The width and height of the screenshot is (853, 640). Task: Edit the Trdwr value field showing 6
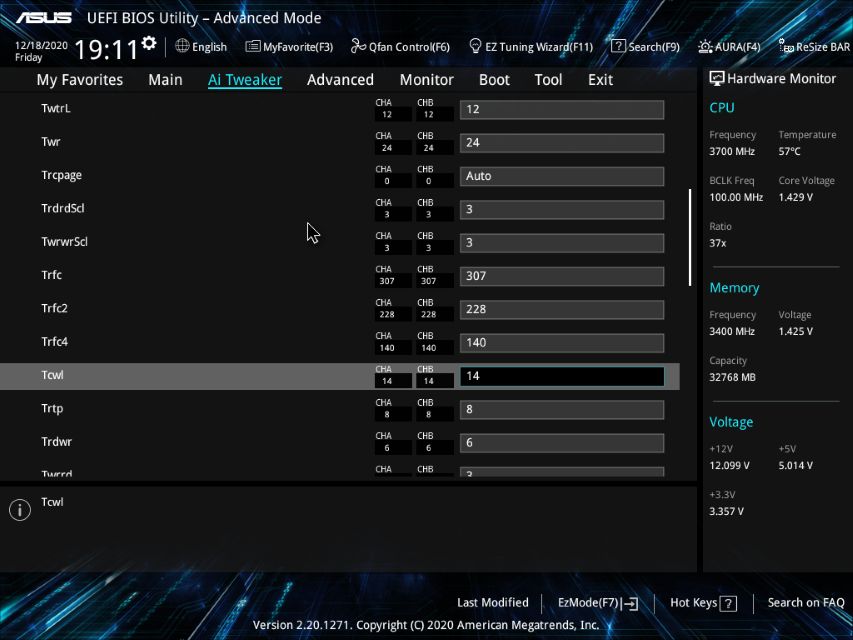tap(562, 443)
